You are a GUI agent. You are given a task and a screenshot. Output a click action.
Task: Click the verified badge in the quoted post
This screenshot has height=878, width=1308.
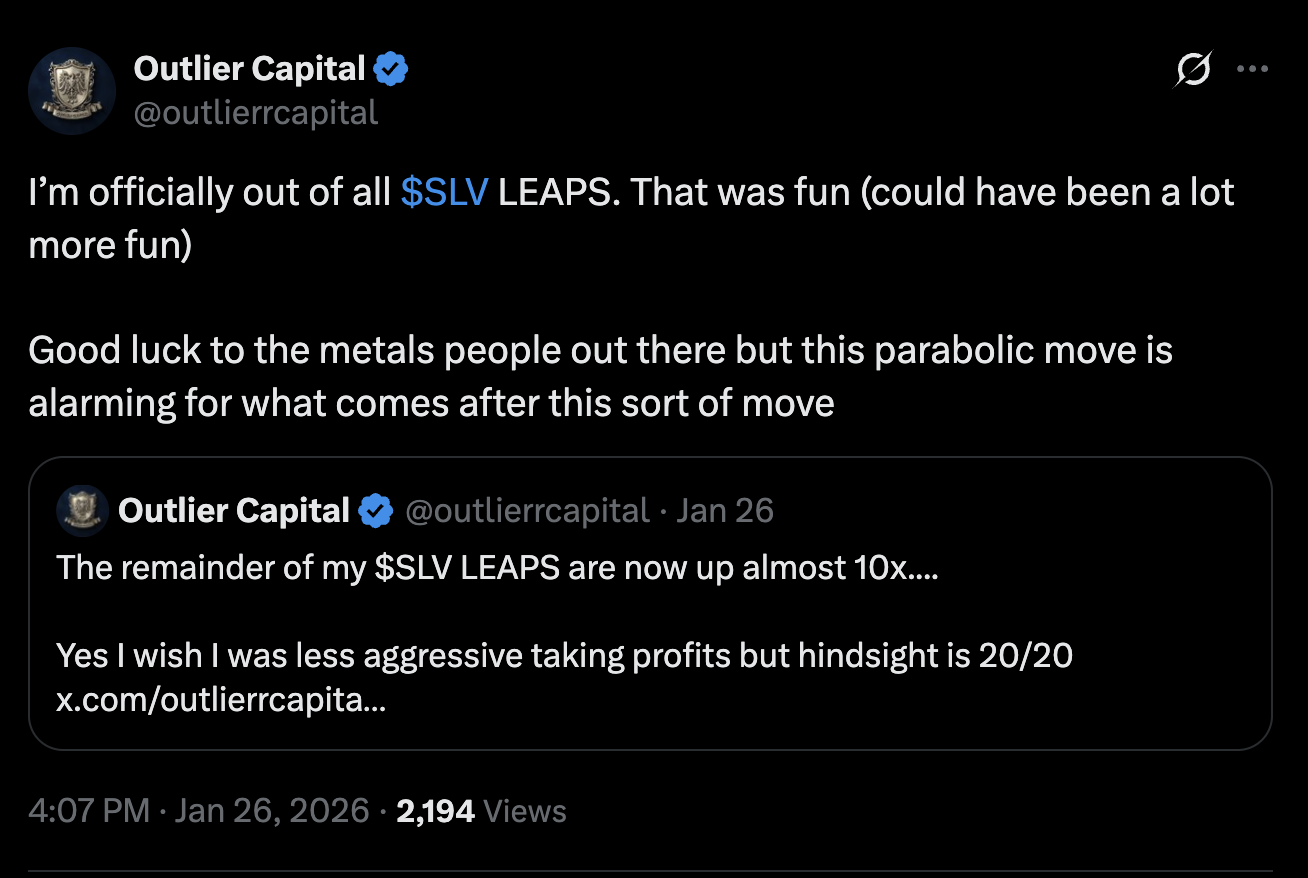tap(375, 511)
